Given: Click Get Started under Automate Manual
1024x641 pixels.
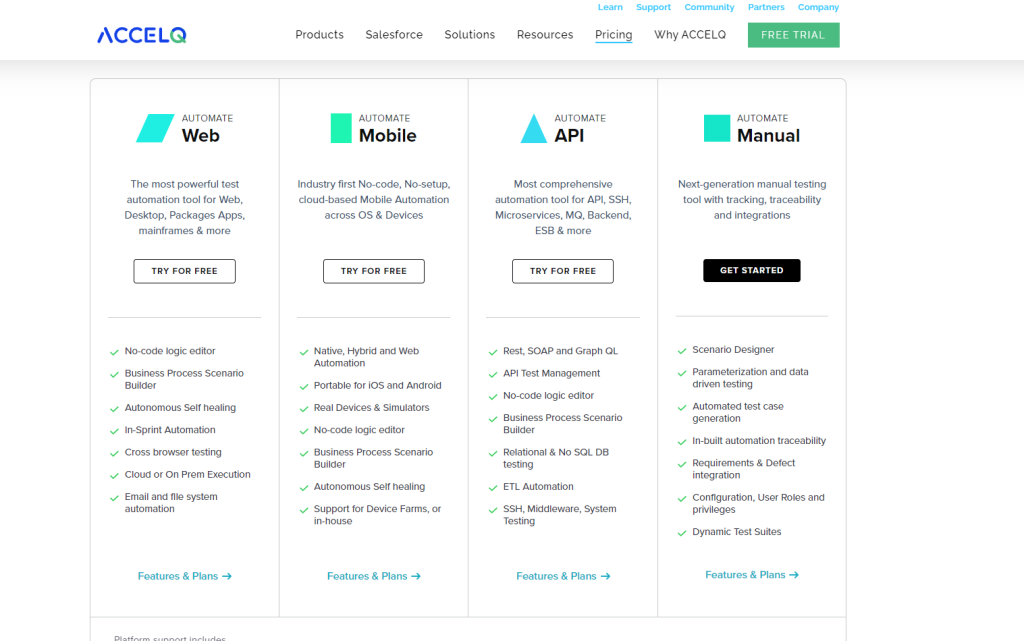Looking at the screenshot, I should (752, 270).
